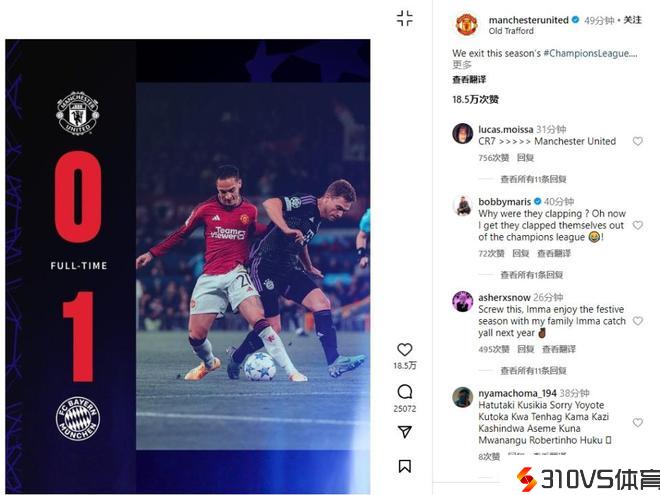Open the manchesterunited profile avatar
This screenshot has height=495, width=660.
pyautogui.click(x=466, y=24)
